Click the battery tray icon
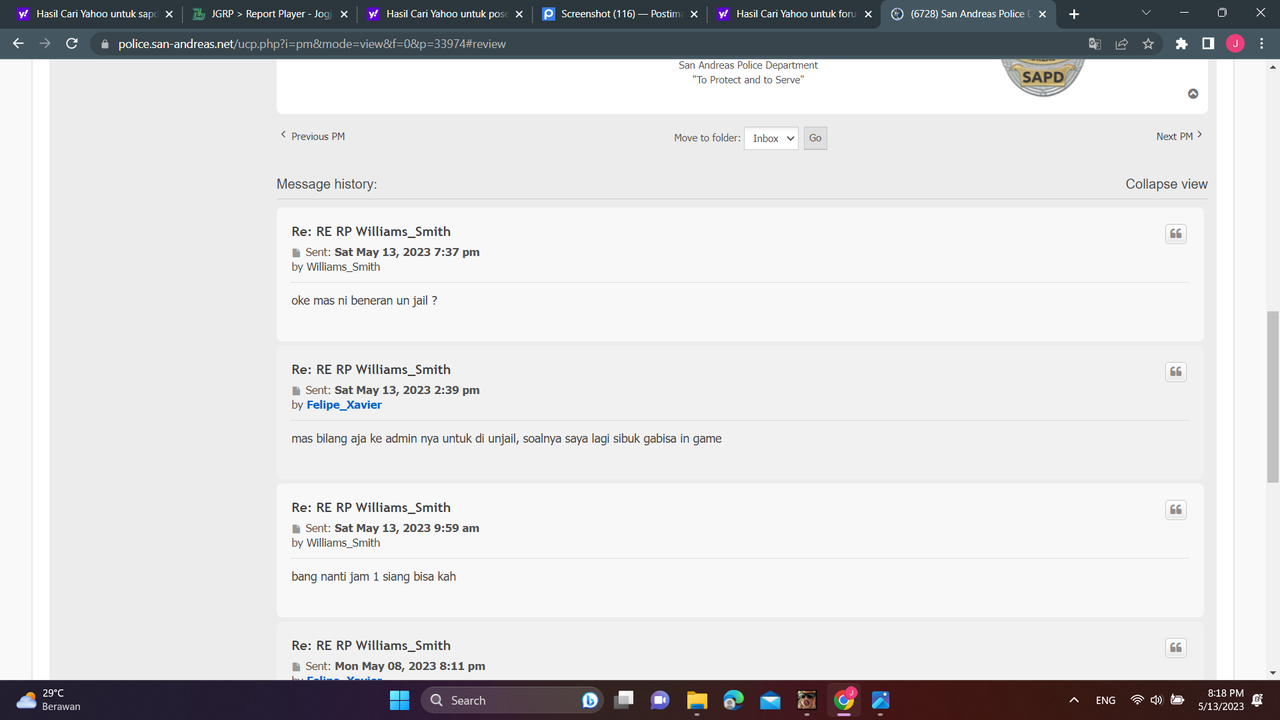 pyautogui.click(x=1177, y=700)
